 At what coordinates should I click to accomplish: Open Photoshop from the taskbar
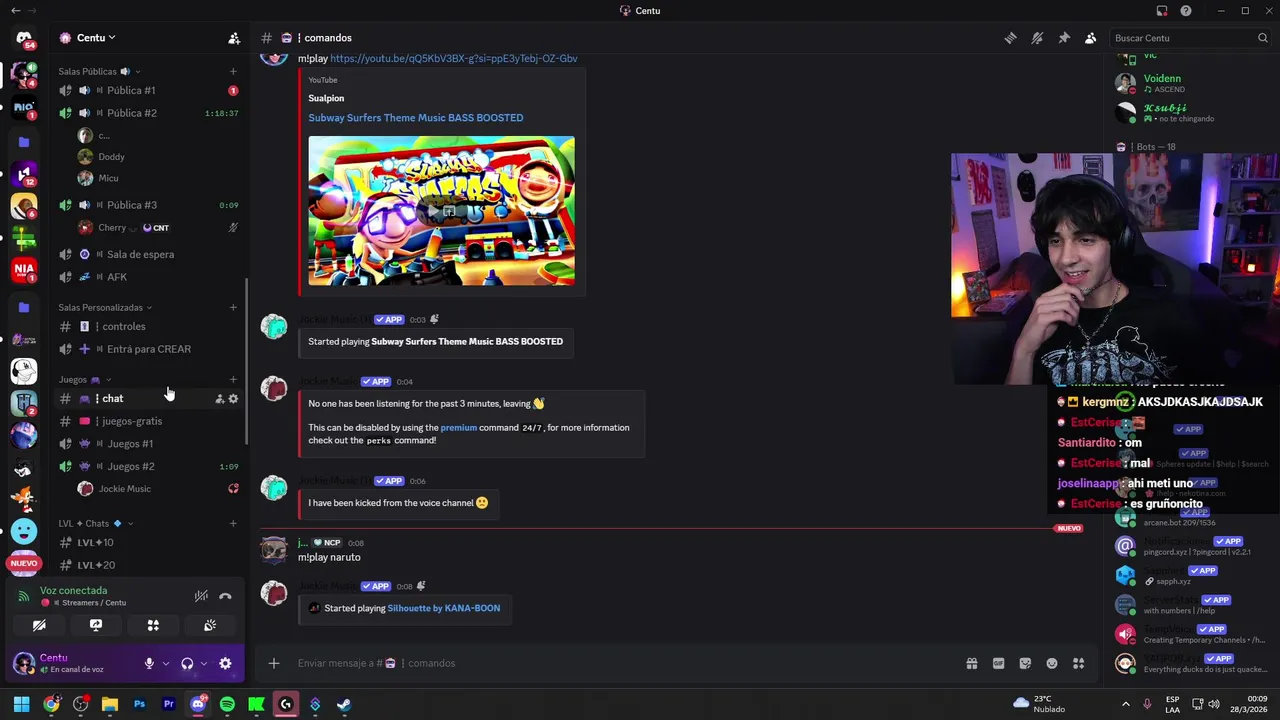139,704
